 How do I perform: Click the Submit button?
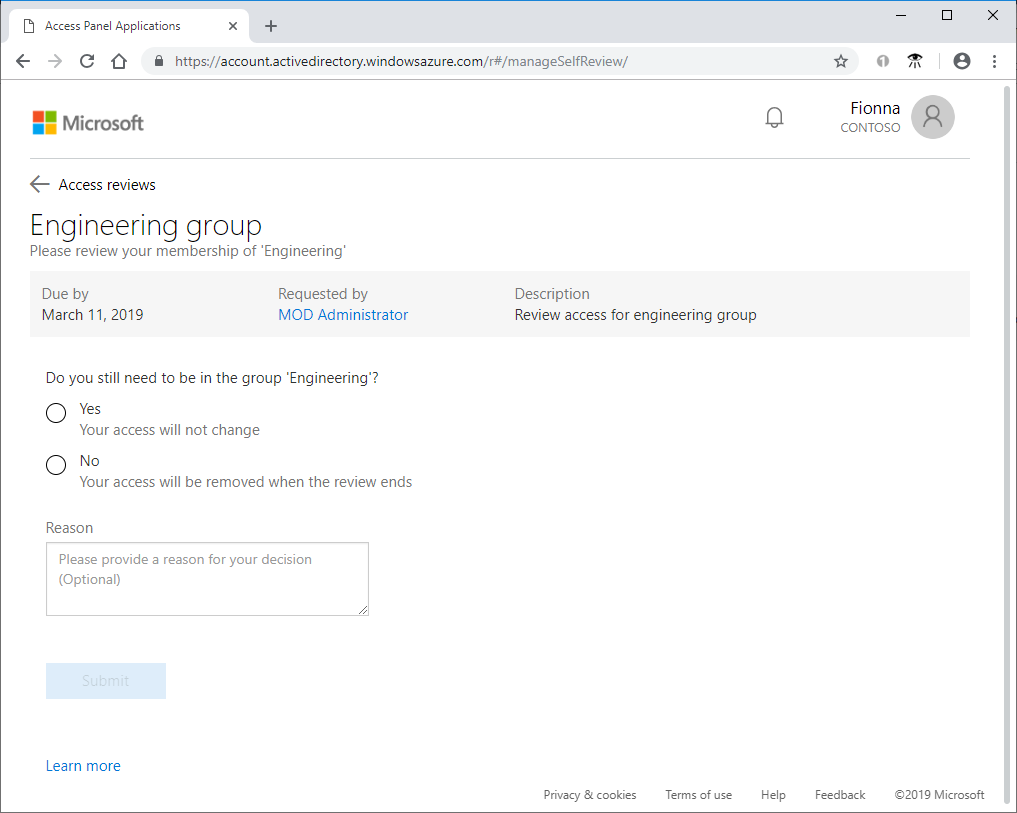click(105, 680)
